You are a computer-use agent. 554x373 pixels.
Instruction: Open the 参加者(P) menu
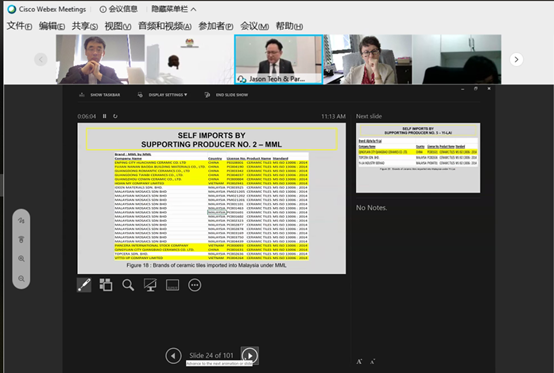click(216, 26)
